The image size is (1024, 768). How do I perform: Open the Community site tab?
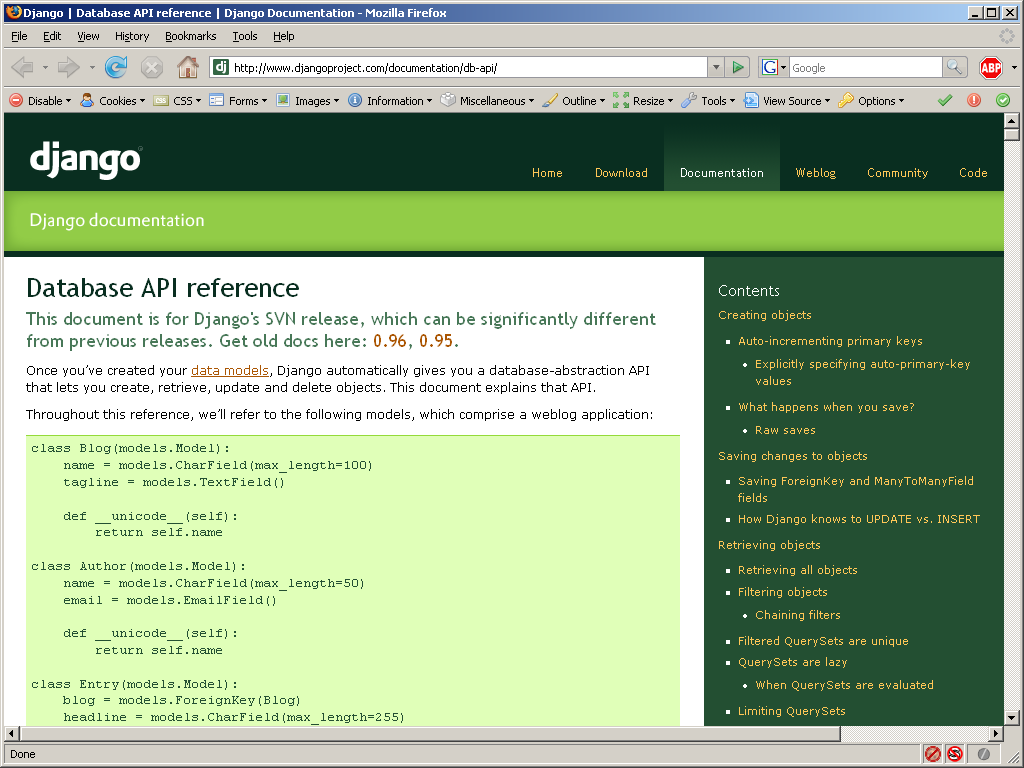[897, 172]
